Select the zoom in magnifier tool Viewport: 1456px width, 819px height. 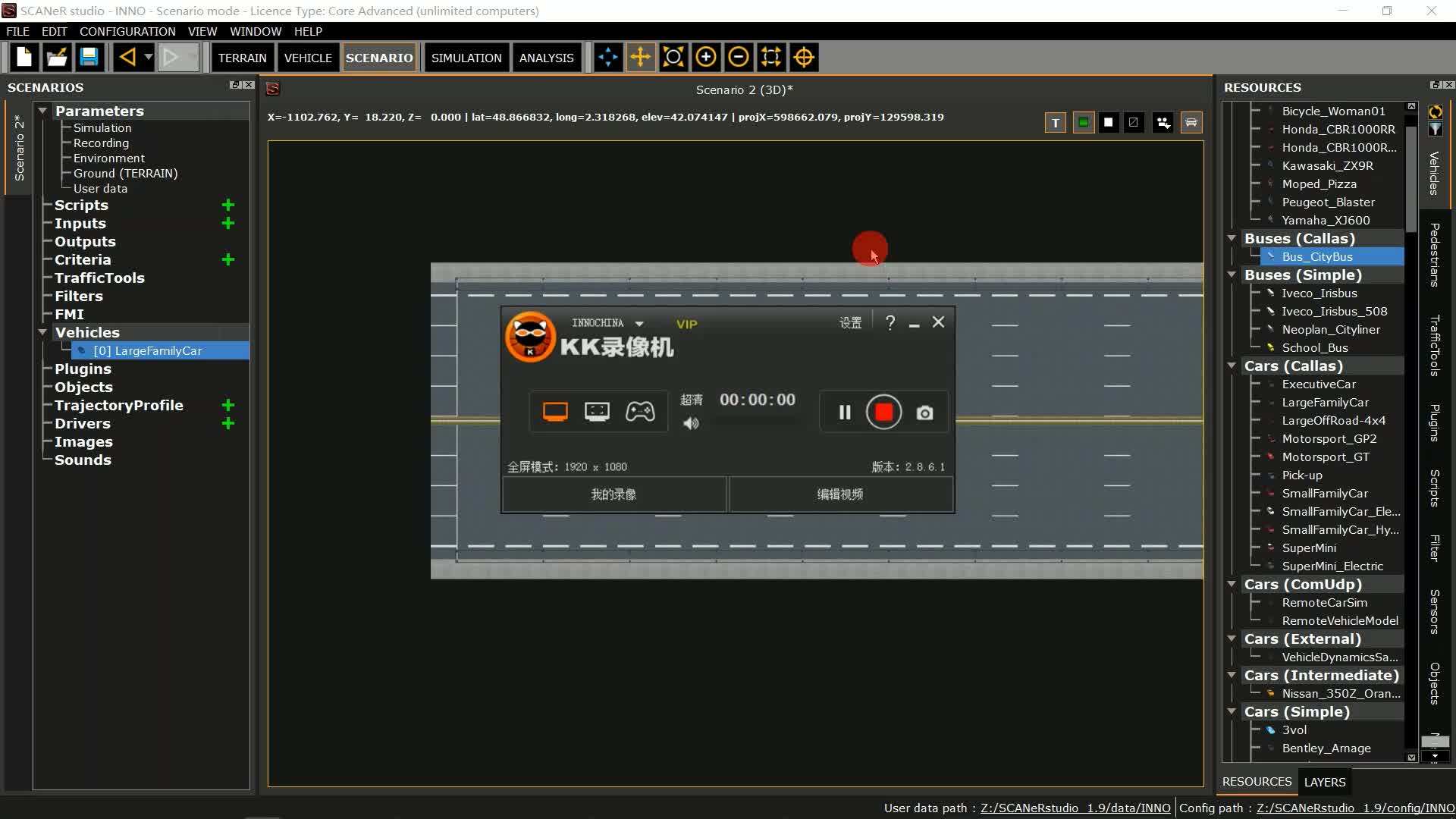pos(705,57)
